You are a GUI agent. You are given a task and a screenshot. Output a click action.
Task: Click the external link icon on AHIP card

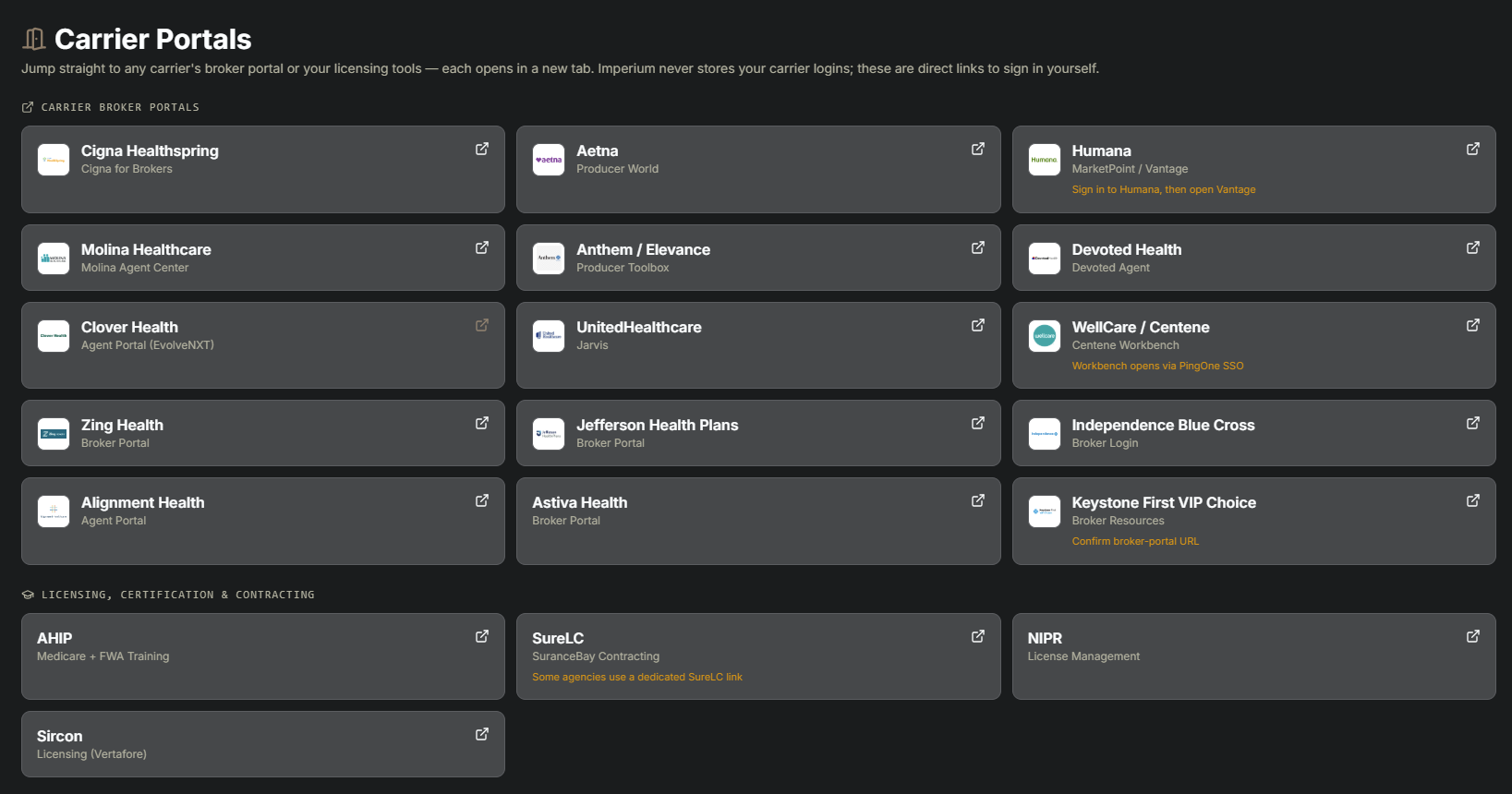pos(482,636)
